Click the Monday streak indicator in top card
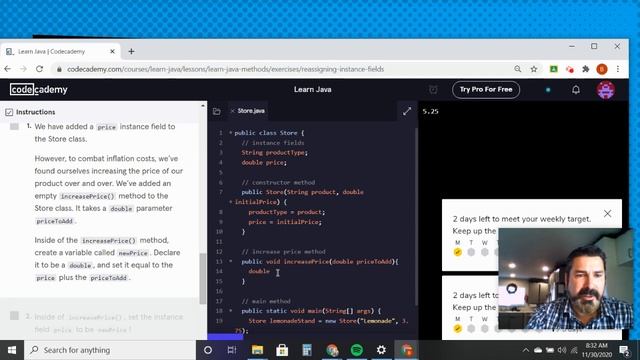640x360 pixels. click(458, 252)
